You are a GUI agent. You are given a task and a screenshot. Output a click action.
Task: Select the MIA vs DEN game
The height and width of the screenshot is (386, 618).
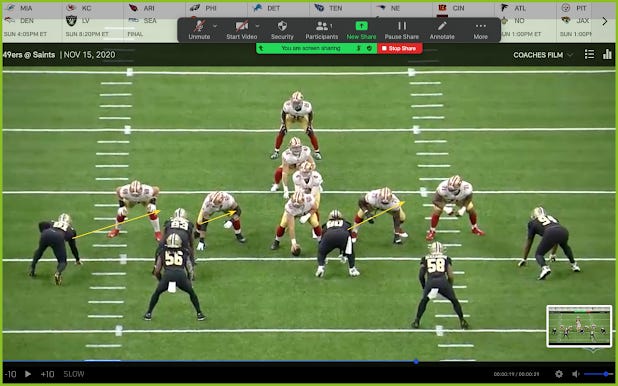coord(32,21)
